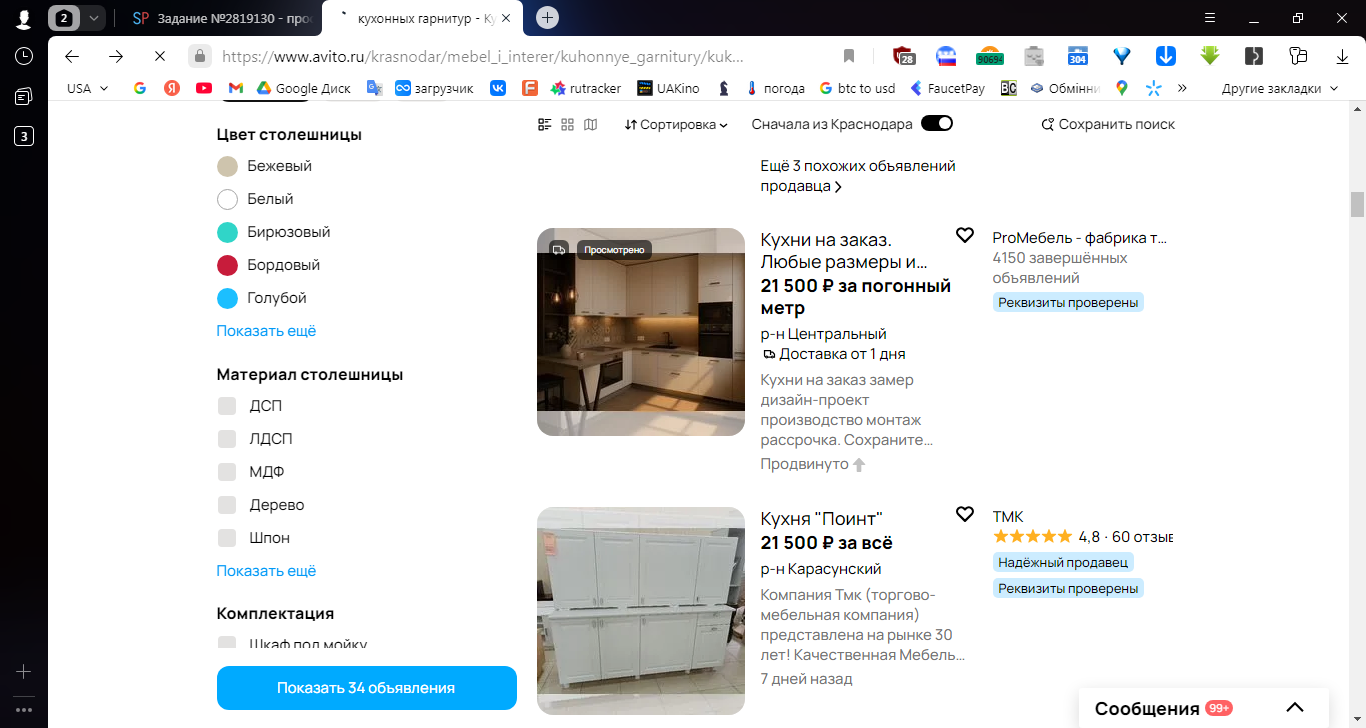
Task: Add 'Кухни на заказ' listing to favorites
Action: coord(965,235)
